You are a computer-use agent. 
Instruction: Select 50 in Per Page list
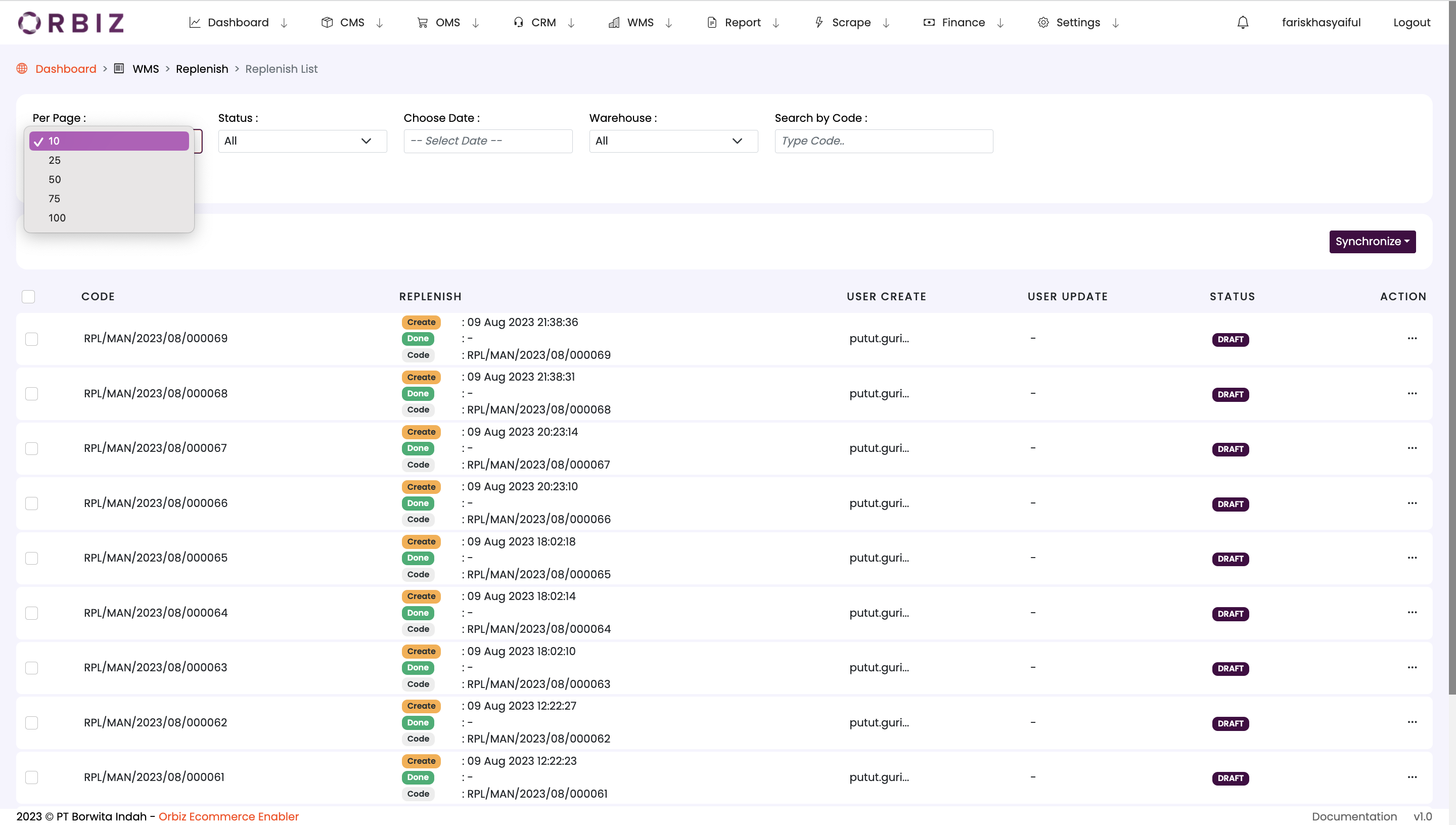[x=109, y=179]
